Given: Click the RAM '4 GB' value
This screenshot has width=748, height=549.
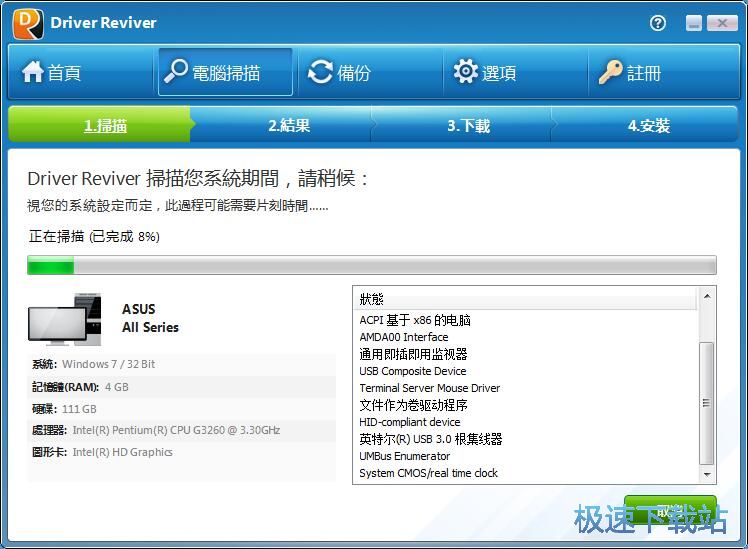Looking at the screenshot, I should pos(116,387).
